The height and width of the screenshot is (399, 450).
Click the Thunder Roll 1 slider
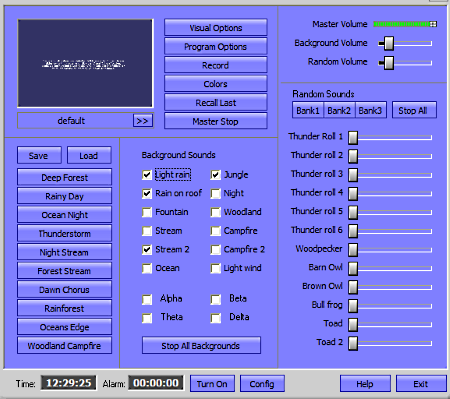[x=390, y=137]
